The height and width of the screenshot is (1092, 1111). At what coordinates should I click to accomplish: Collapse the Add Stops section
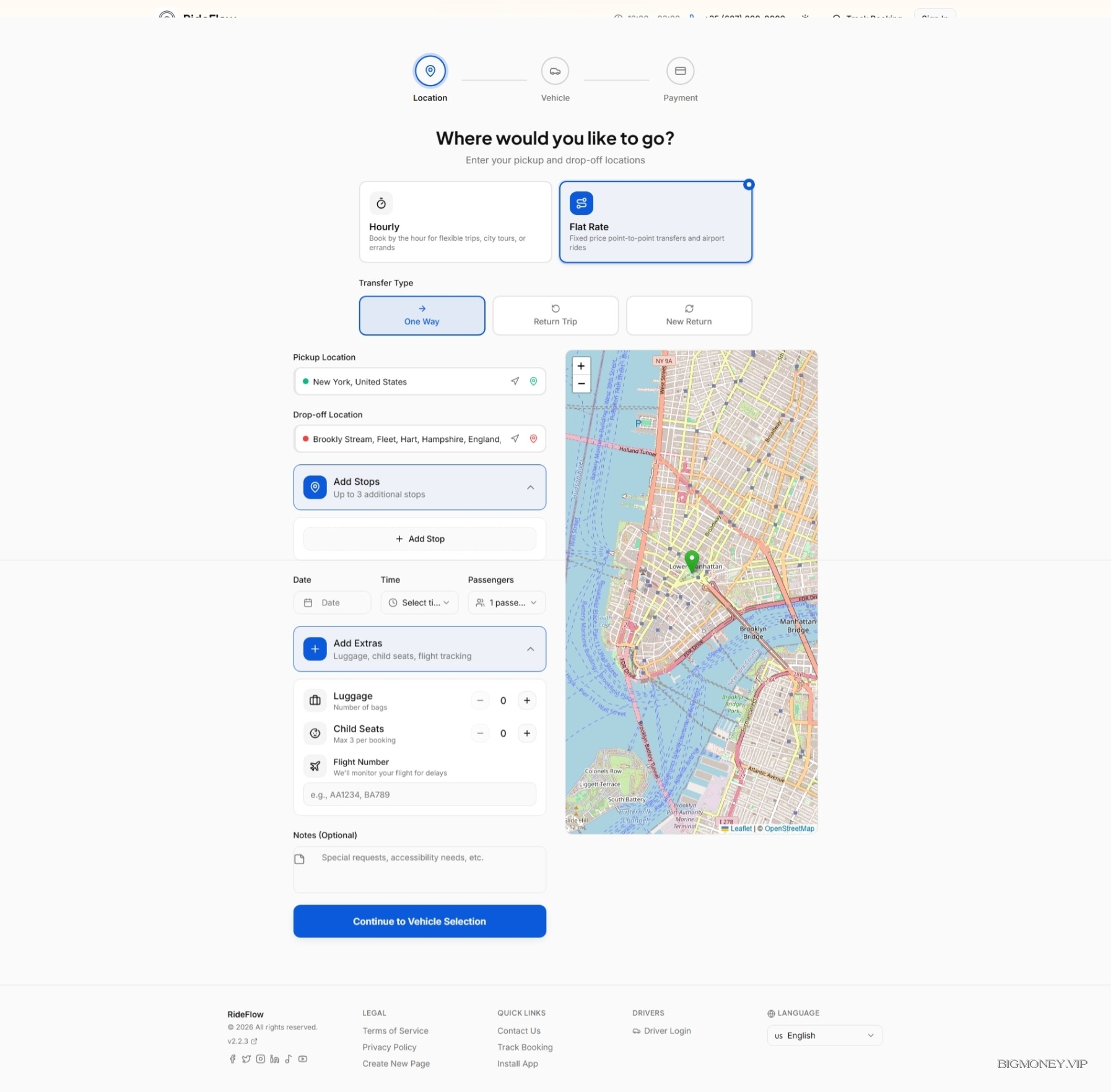click(x=530, y=487)
